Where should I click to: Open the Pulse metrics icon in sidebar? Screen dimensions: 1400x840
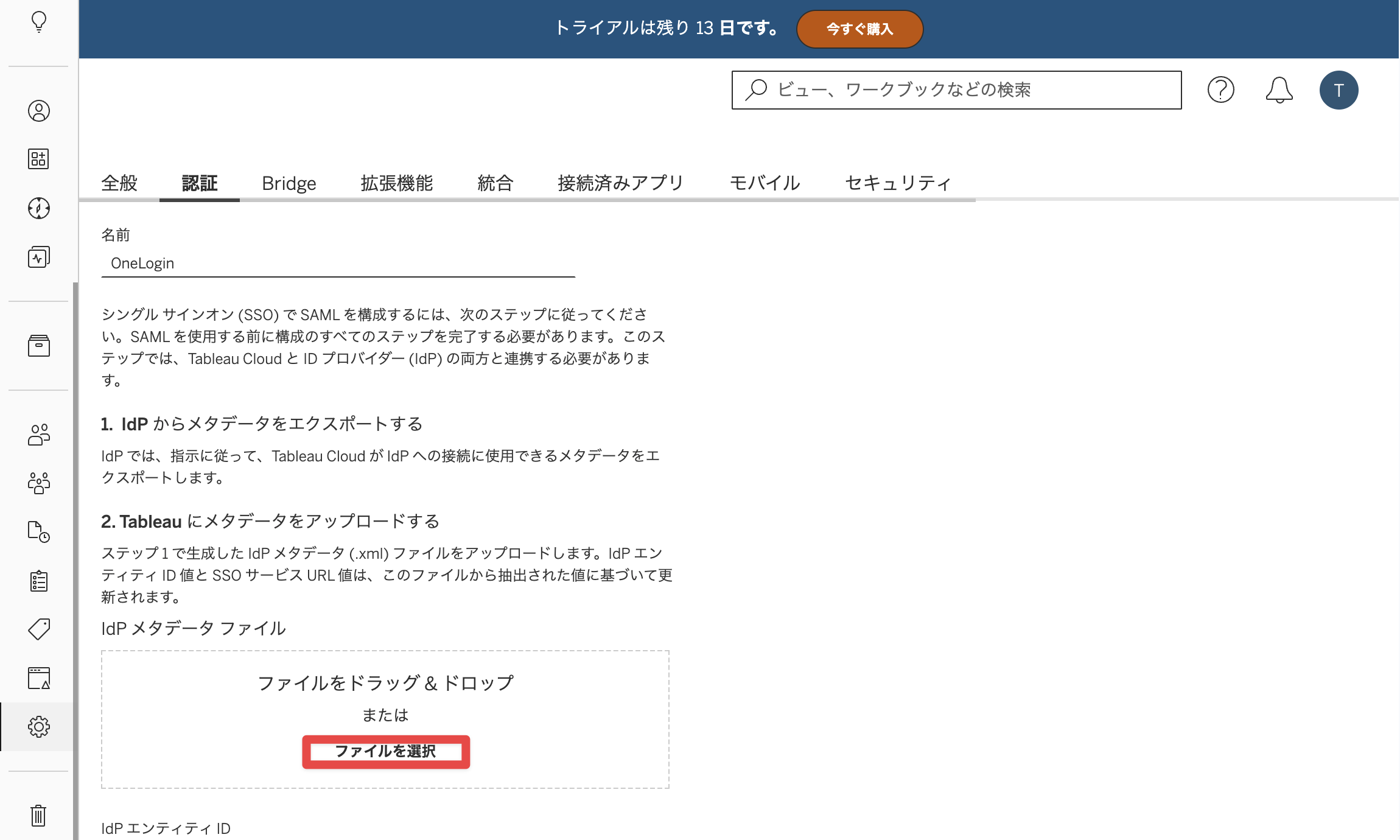coord(39,257)
